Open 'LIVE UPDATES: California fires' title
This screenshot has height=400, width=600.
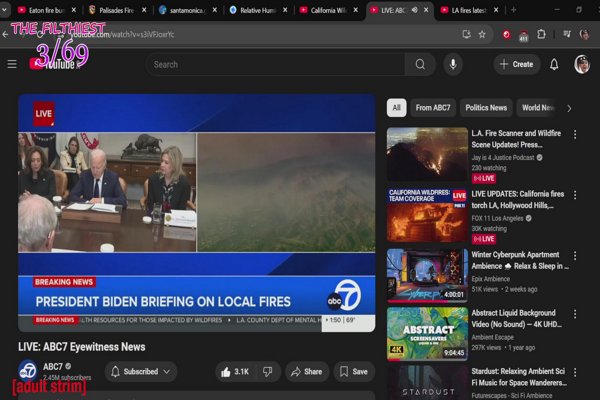click(x=518, y=200)
